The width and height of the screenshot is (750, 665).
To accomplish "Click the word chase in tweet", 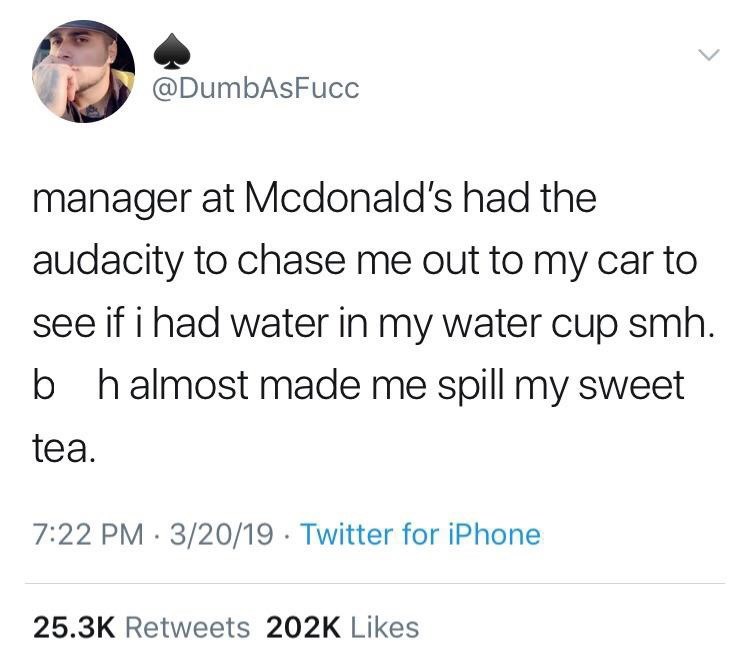I will pos(291,261).
